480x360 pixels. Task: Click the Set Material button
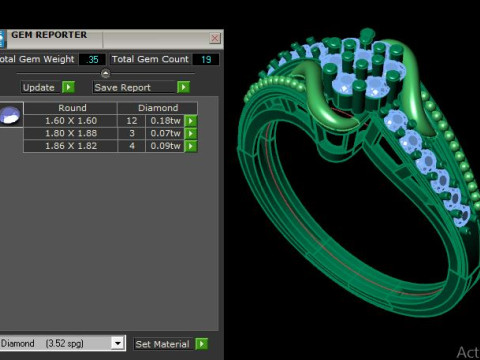click(x=164, y=344)
